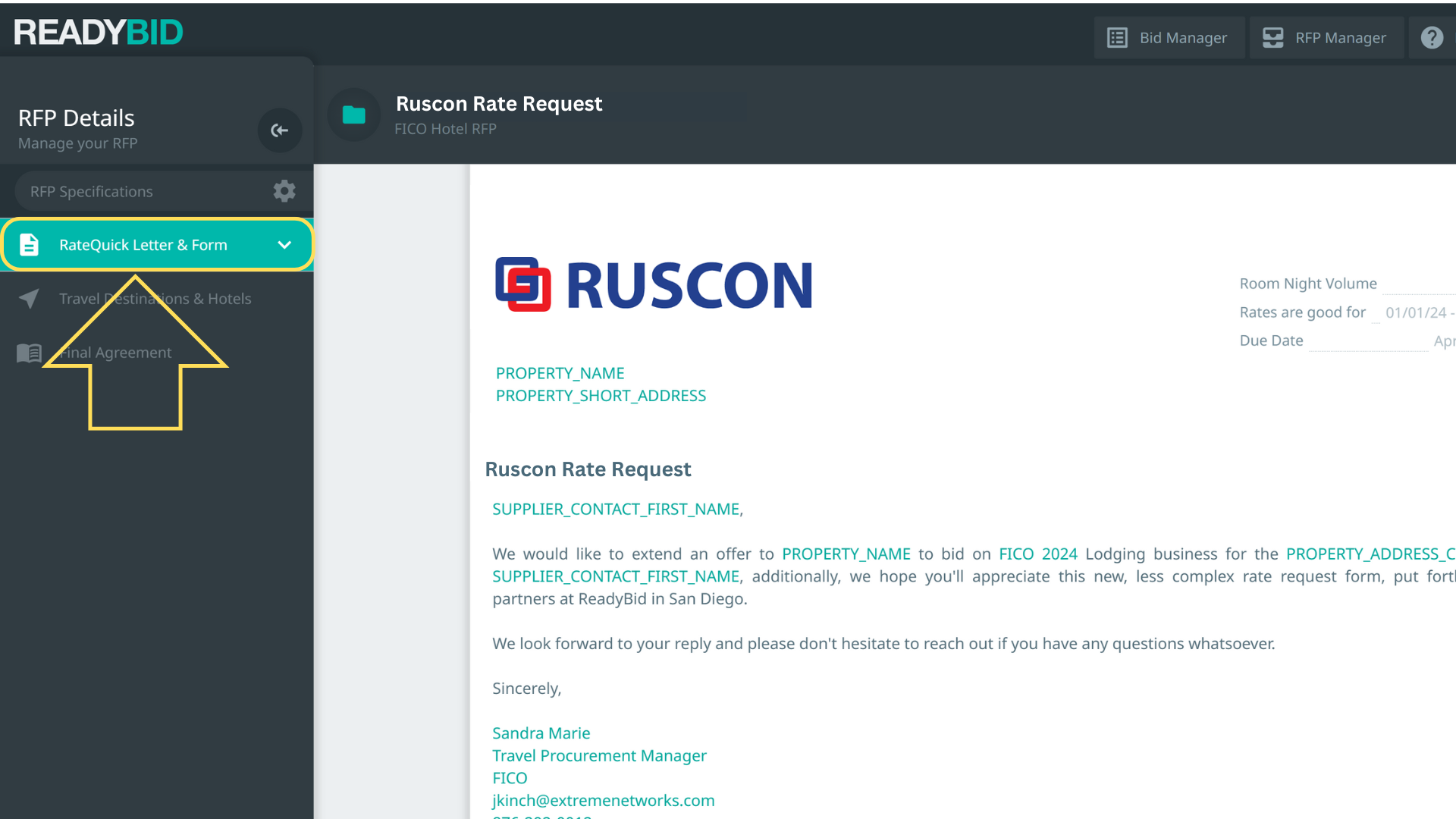Open RFP Specifications gear settings
This screenshot has height=819, width=1456.
tap(284, 191)
